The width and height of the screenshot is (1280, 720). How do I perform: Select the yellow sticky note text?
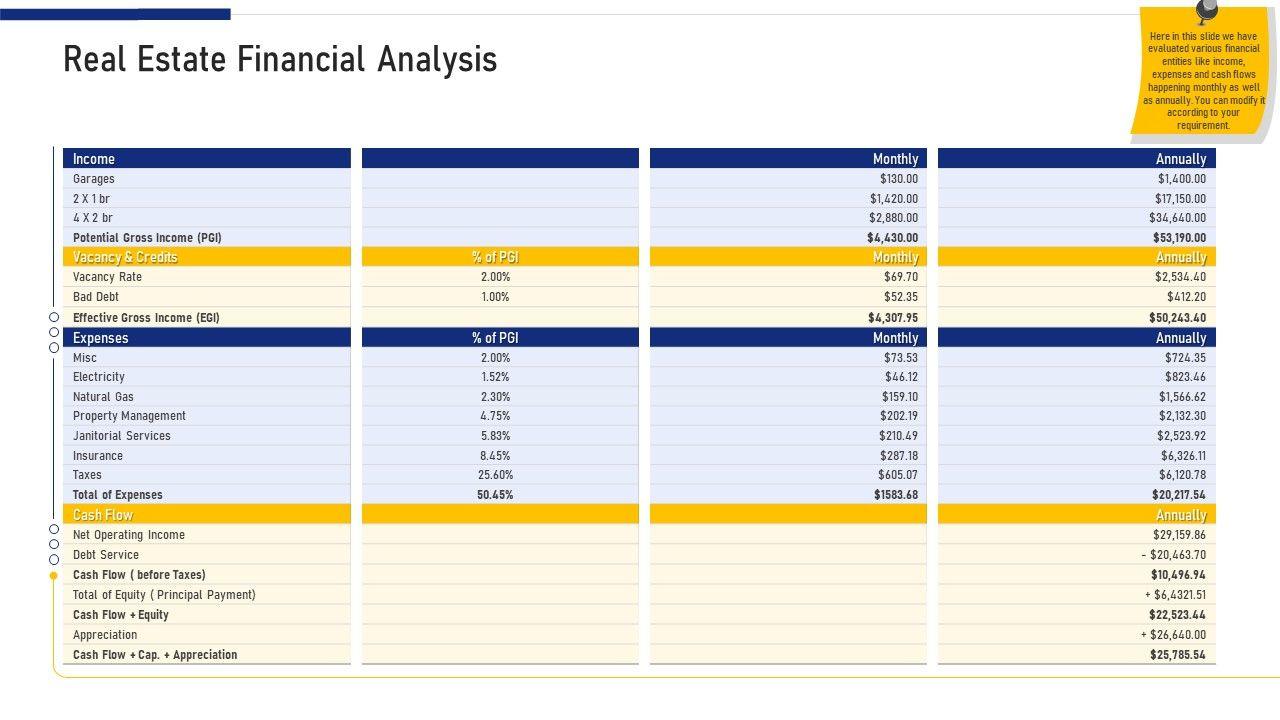[1203, 81]
